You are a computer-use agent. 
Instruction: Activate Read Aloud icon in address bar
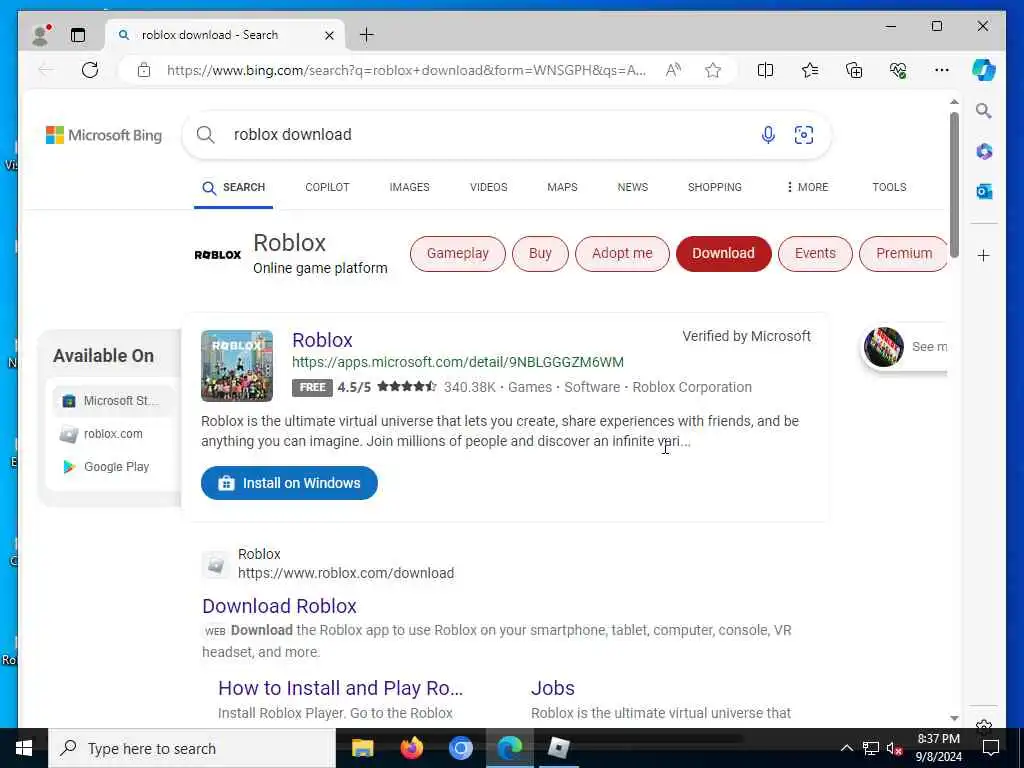[673, 70]
